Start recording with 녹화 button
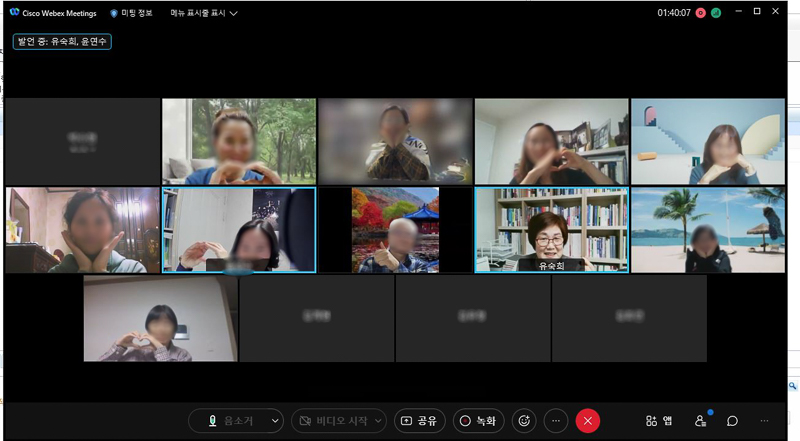 coord(478,421)
